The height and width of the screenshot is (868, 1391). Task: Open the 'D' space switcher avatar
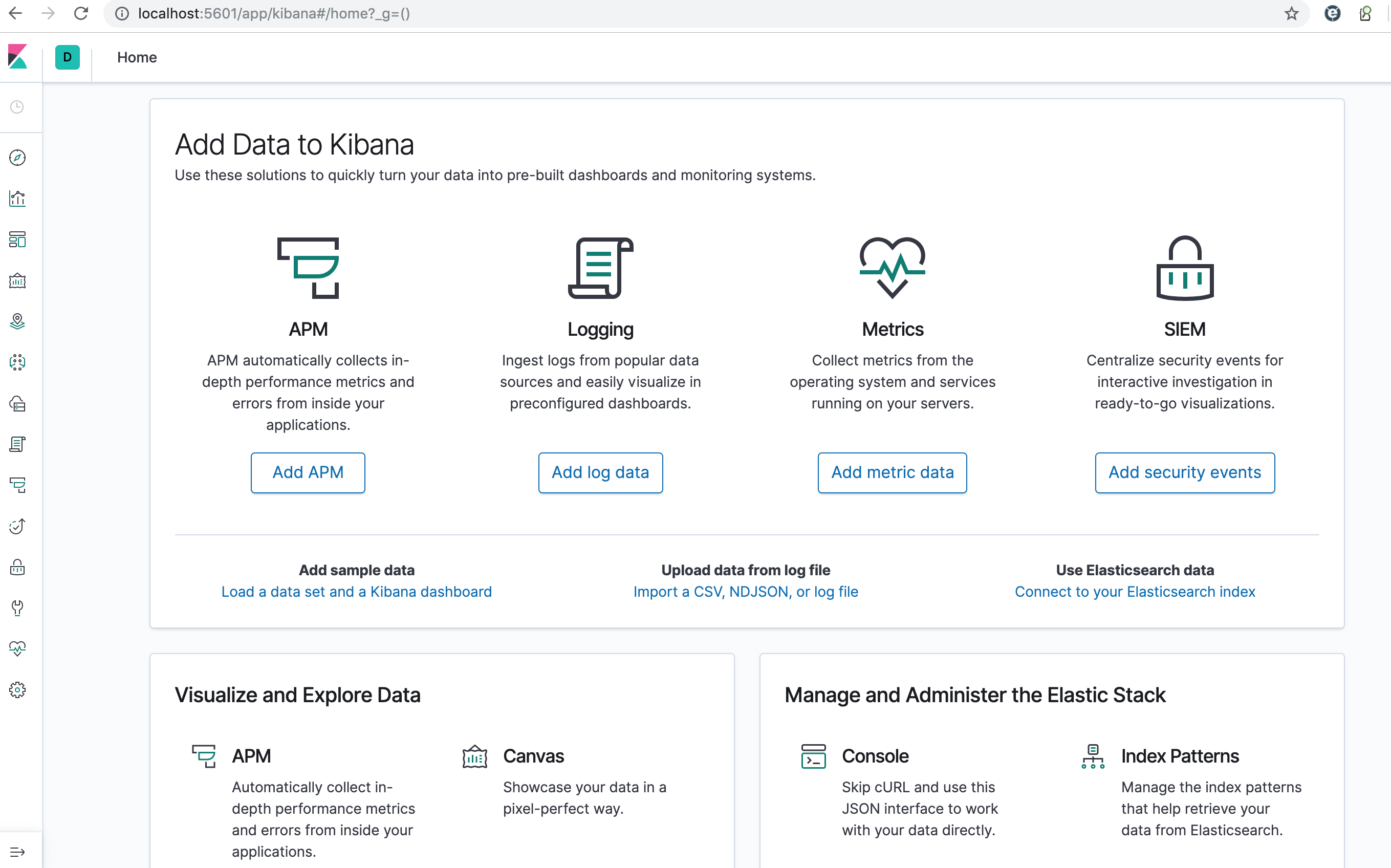tap(67, 57)
